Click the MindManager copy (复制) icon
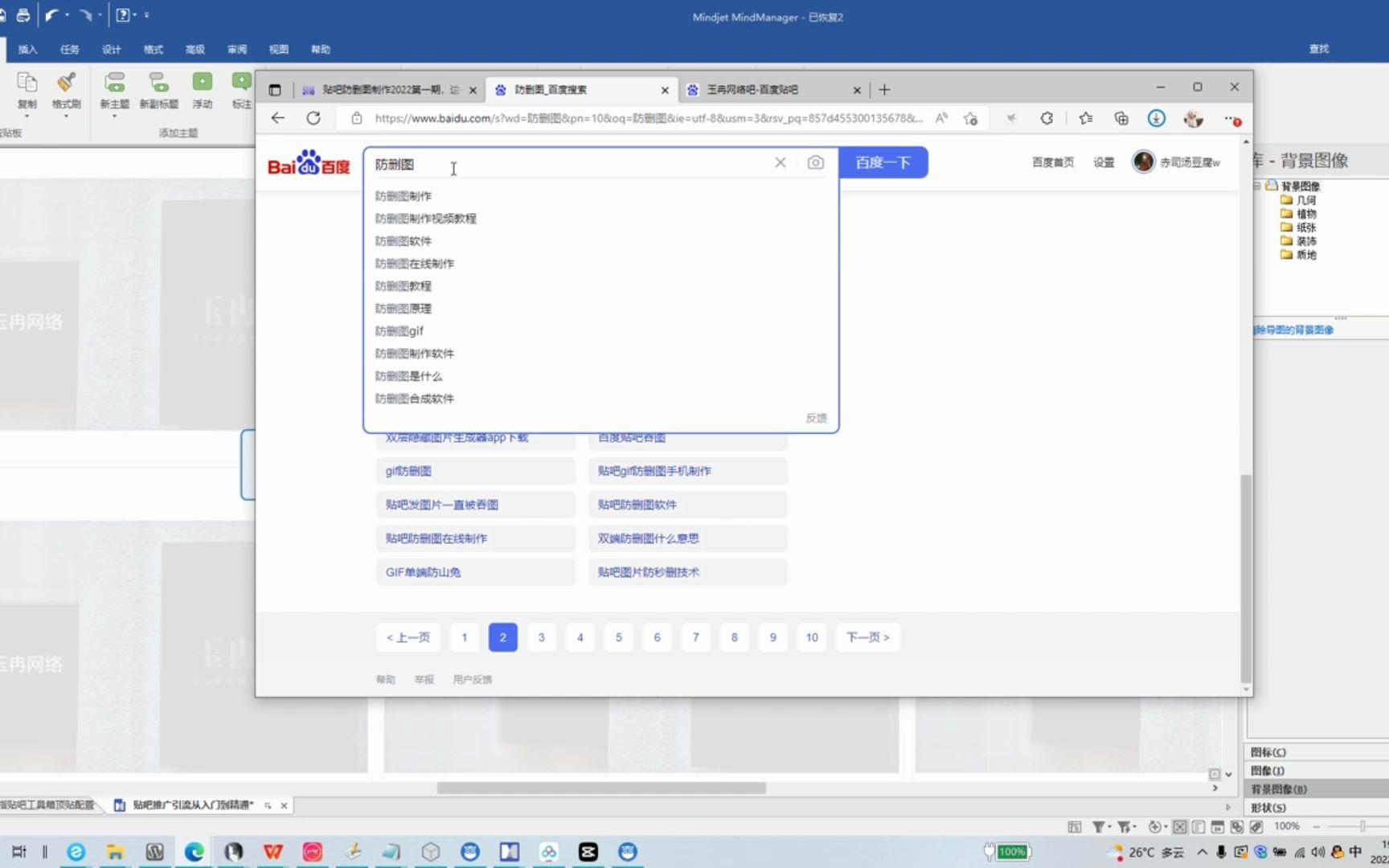1389x868 pixels. coord(27,82)
